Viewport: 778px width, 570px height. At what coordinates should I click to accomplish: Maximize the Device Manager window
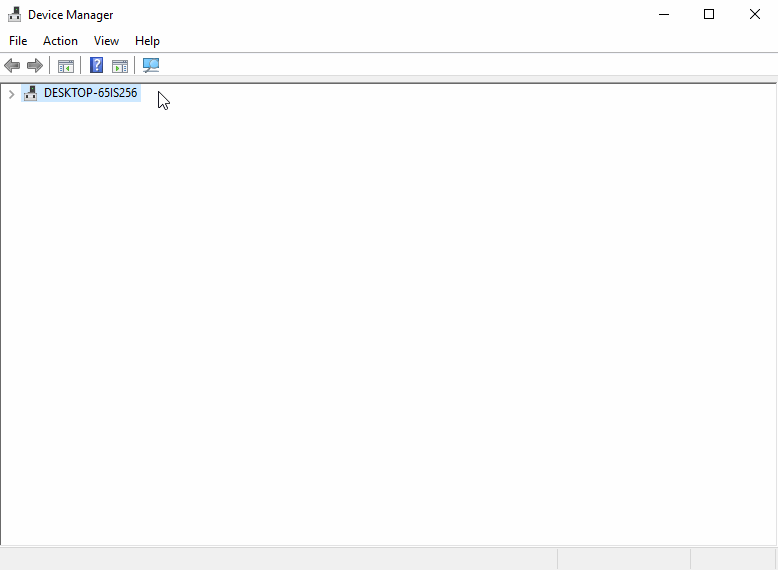click(709, 15)
